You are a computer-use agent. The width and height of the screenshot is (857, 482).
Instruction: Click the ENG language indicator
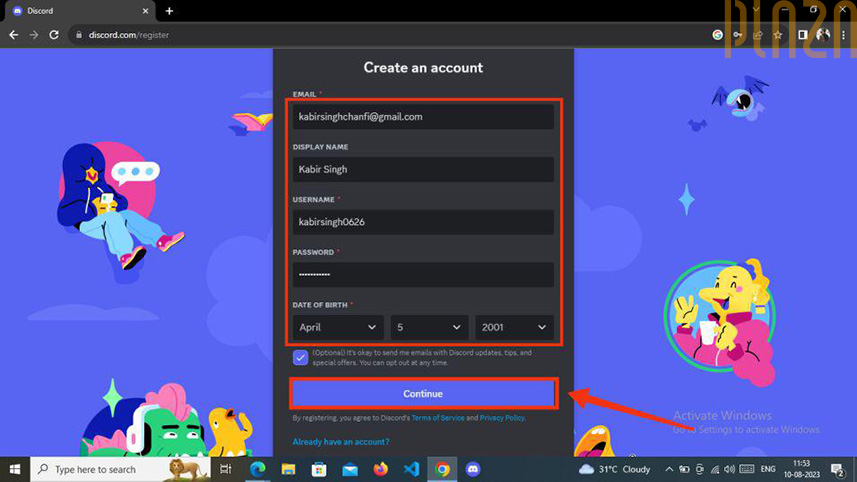[768, 469]
